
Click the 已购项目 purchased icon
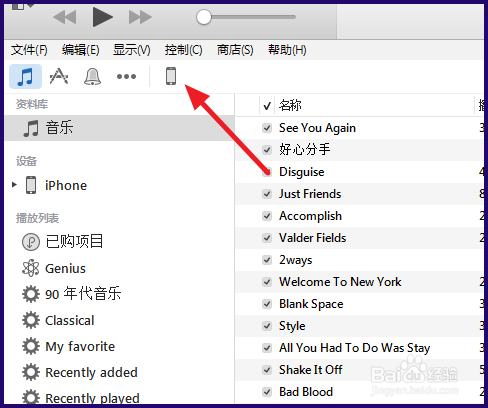click(31, 242)
